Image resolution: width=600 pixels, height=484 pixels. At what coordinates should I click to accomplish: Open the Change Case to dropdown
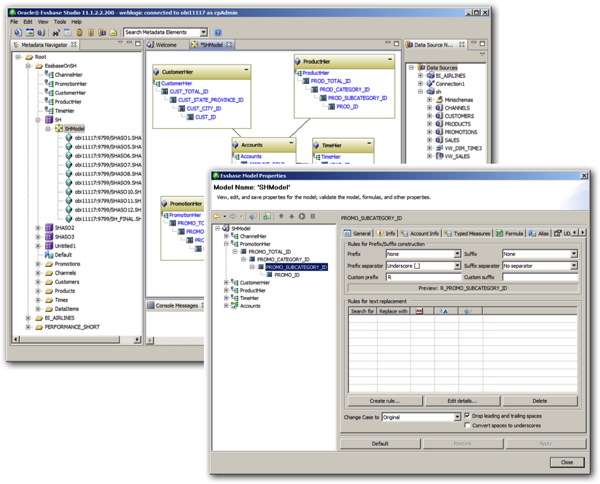457,417
